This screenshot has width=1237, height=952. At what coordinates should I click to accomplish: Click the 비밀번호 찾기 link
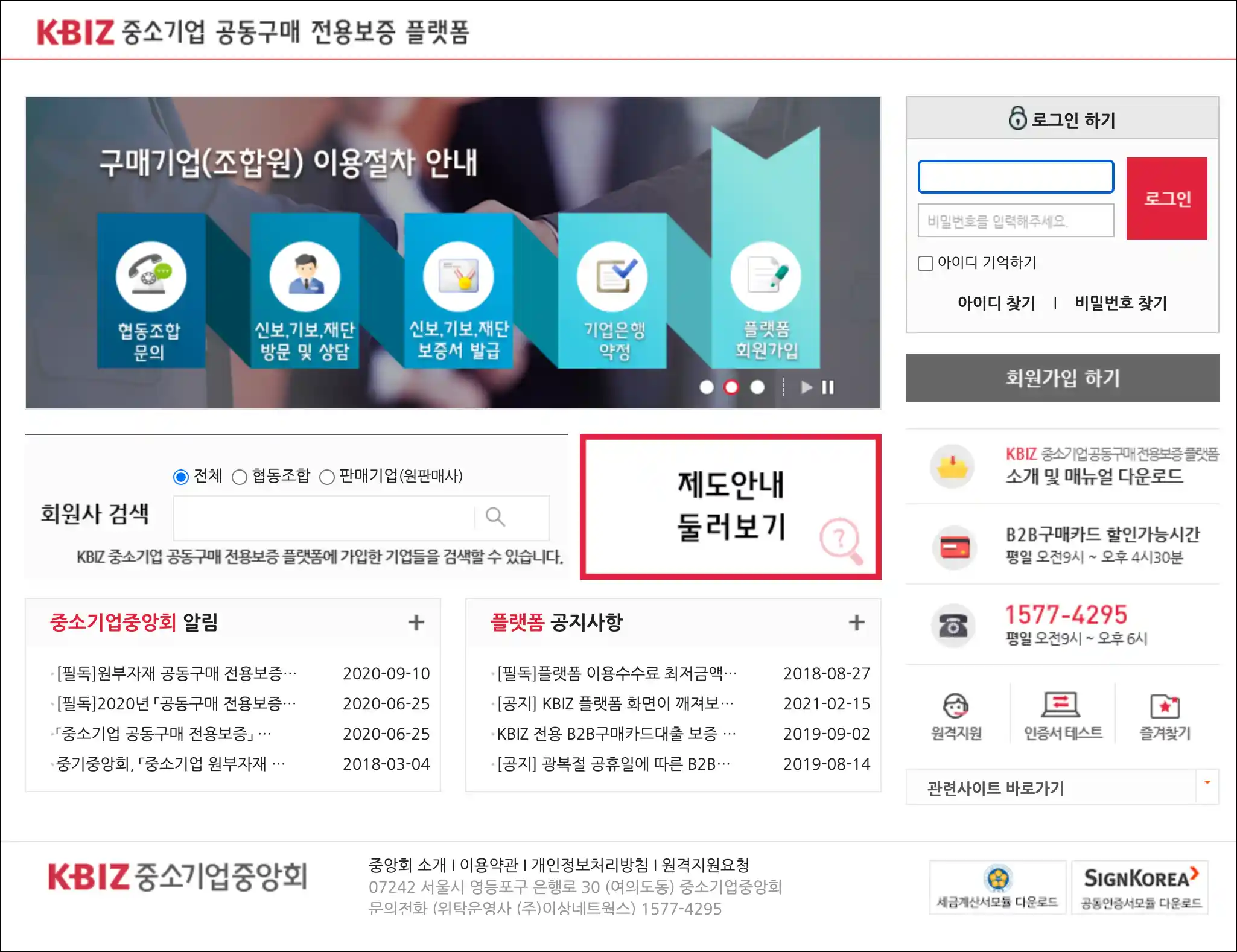pos(1121,303)
